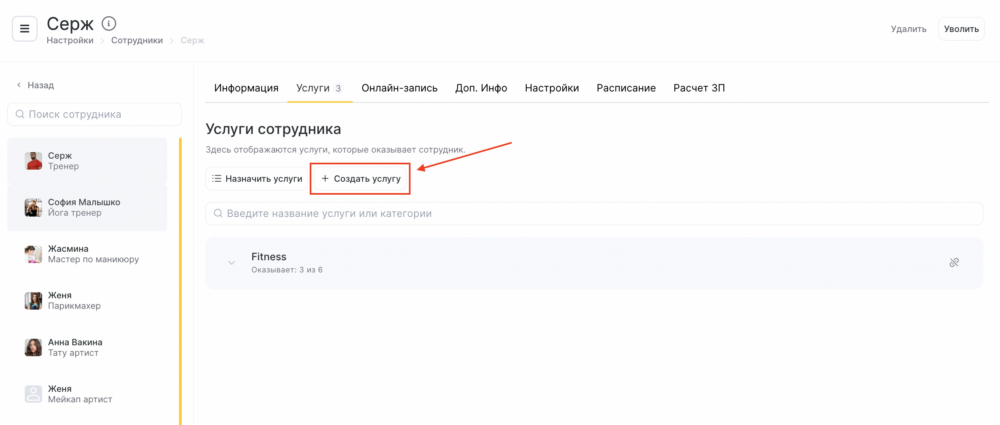
Task: Open the Расписание tab
Action: click(626, 88)
